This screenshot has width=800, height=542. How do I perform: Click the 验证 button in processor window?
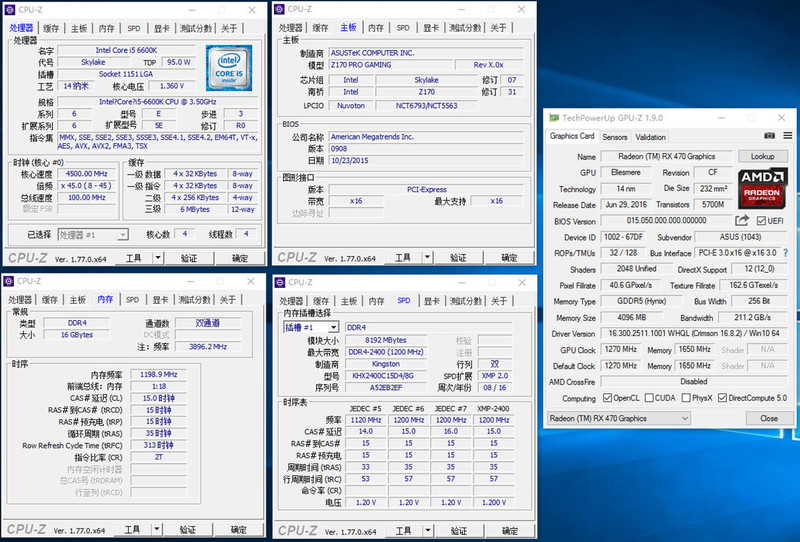[x=189, y=258]
